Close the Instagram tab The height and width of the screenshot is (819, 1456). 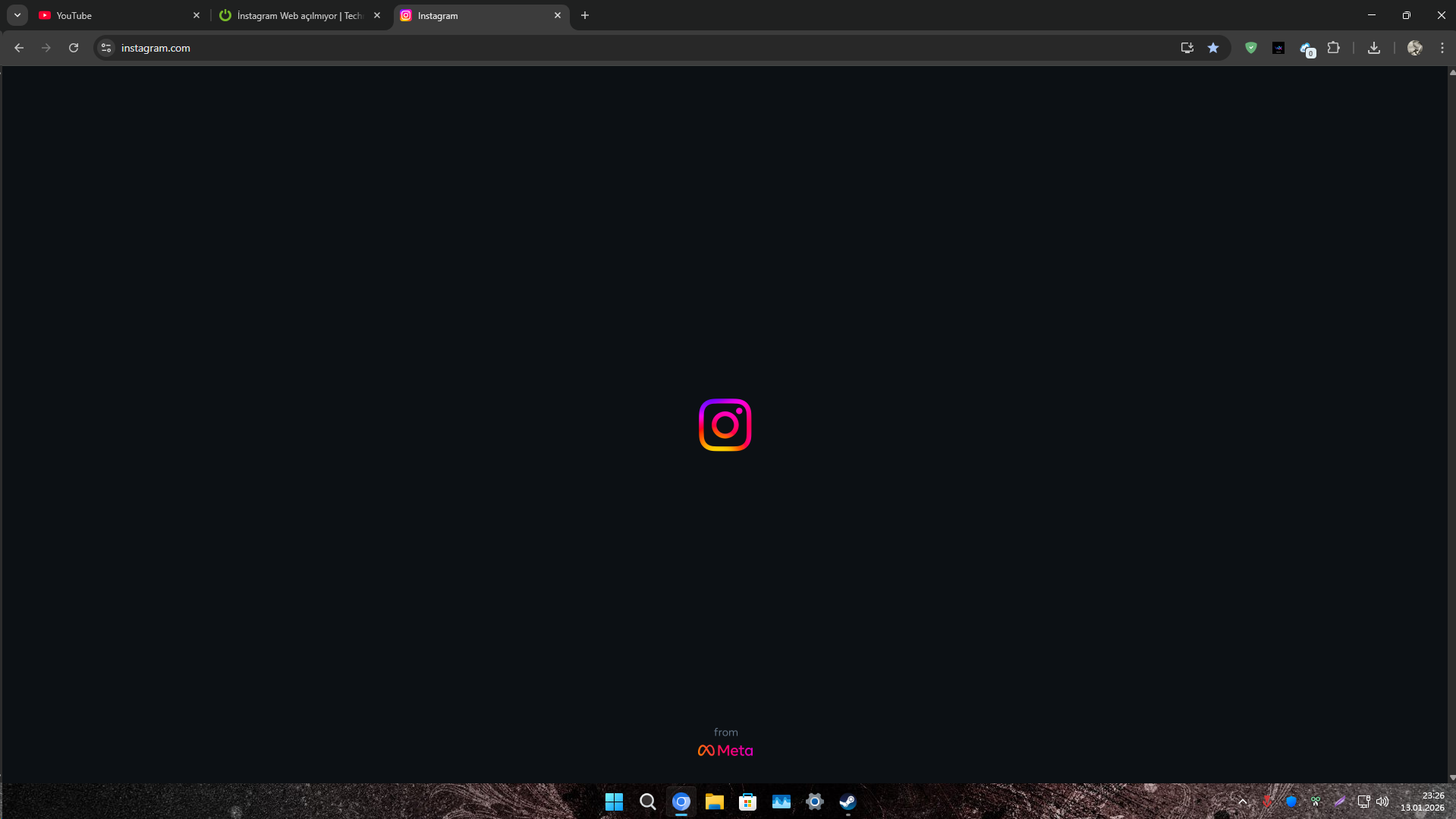pos(558,15)
